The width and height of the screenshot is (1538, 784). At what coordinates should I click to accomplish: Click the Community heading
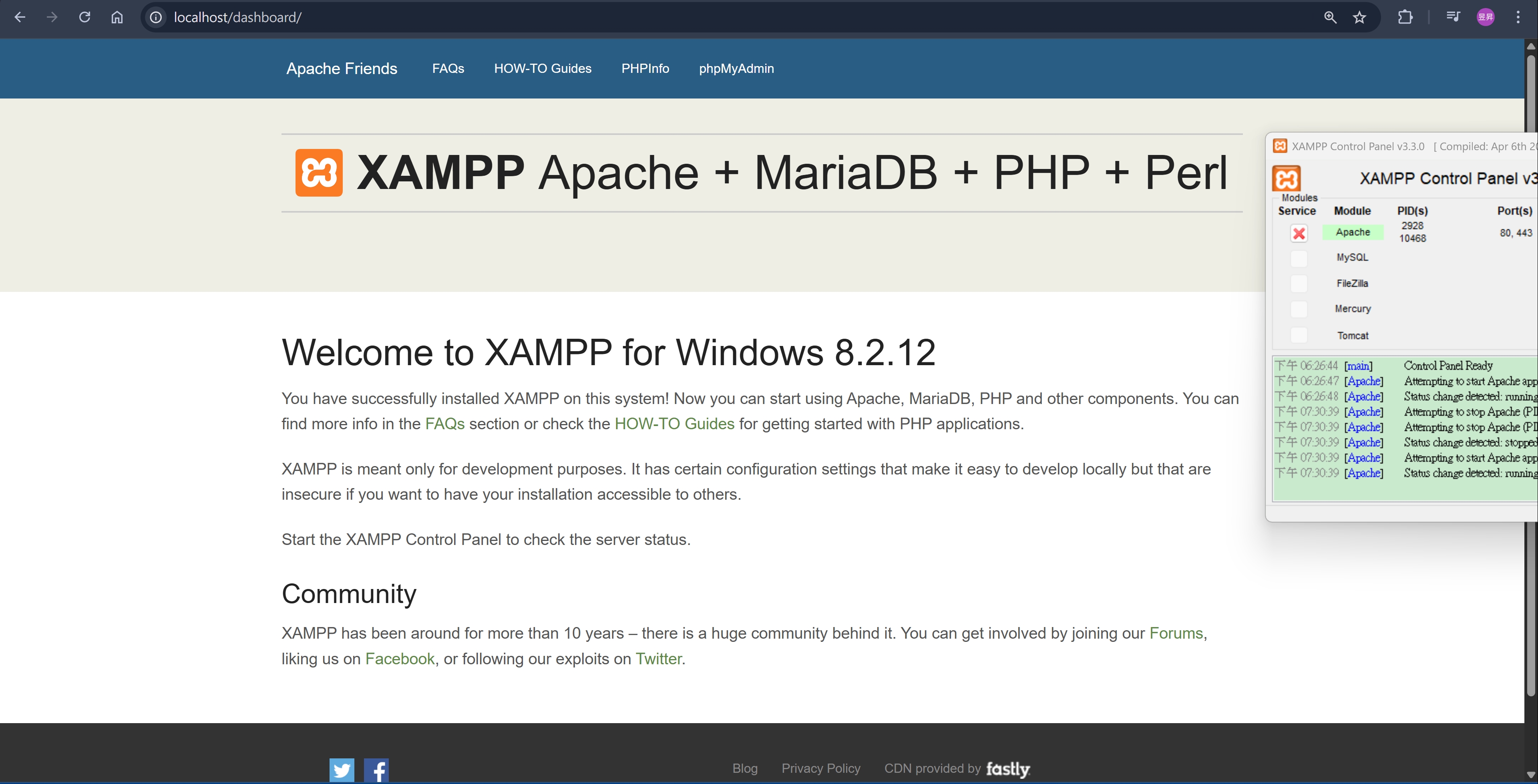pyautogui.click(x=349, y=594)
